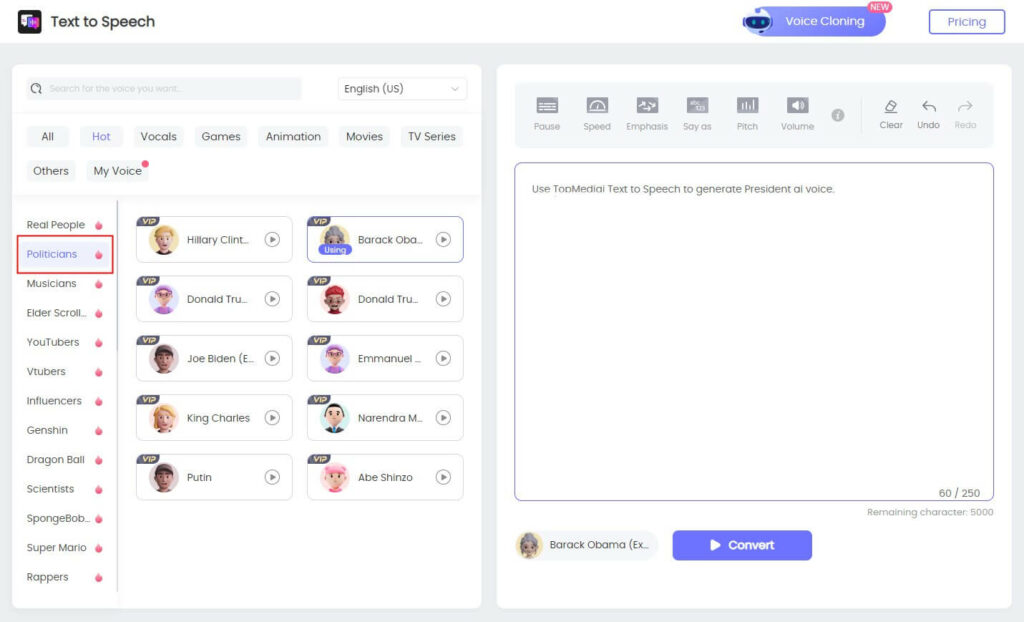Adjust the Pitch setting
1024x622 pixels.
[747, 112]
